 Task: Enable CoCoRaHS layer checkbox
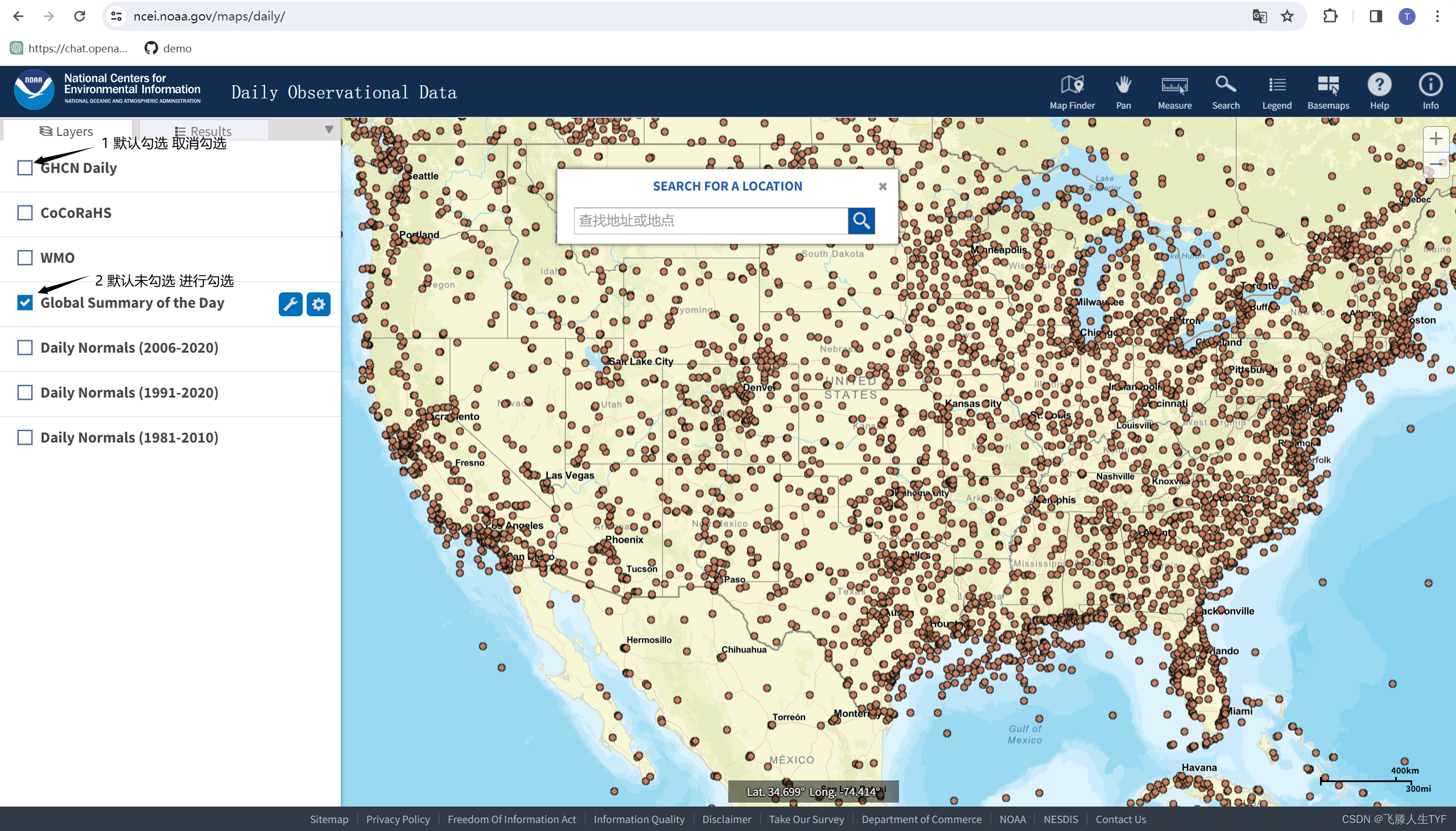coord(25,212)
